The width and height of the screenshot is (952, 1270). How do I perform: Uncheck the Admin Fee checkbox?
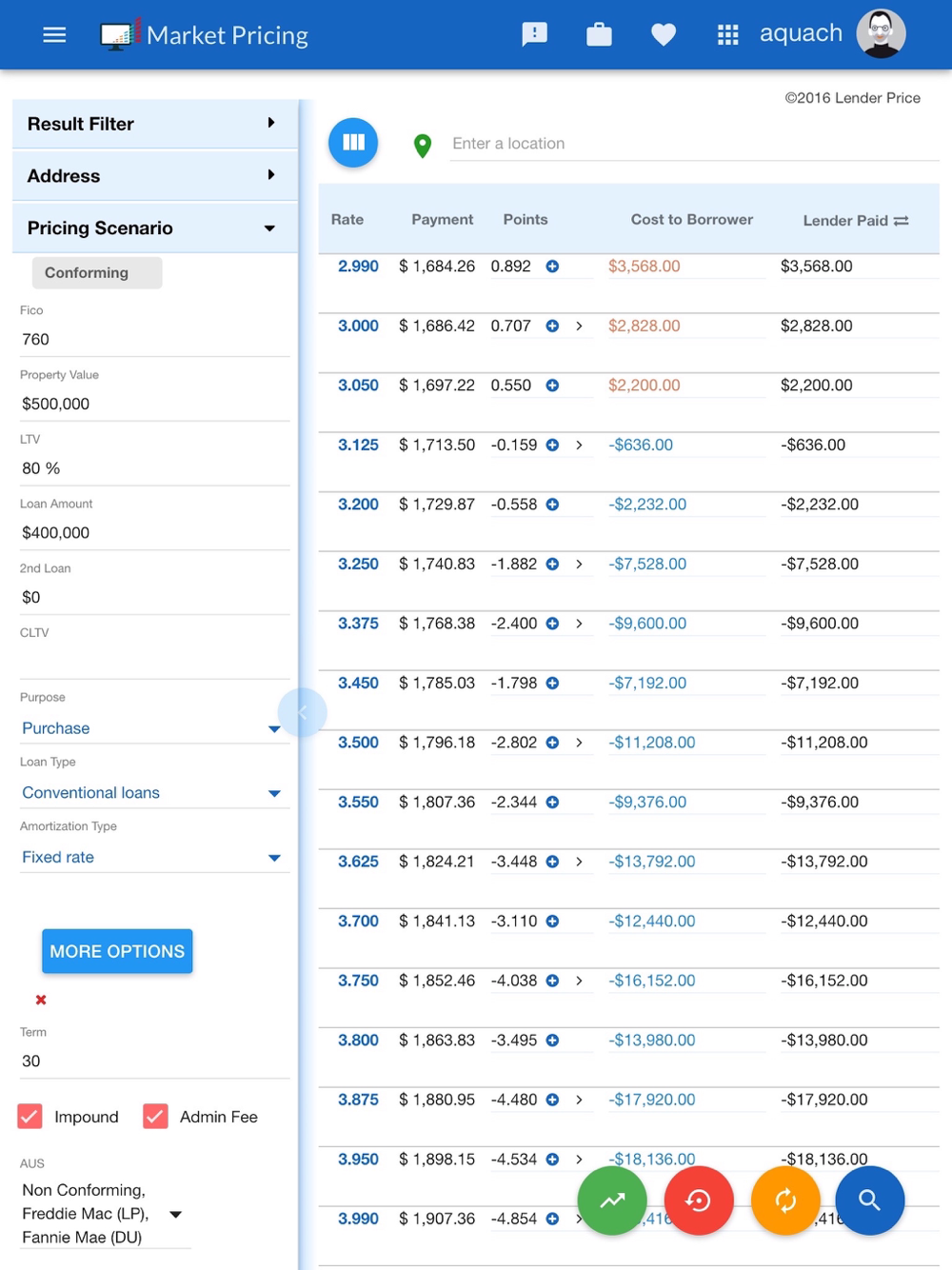155,1116
